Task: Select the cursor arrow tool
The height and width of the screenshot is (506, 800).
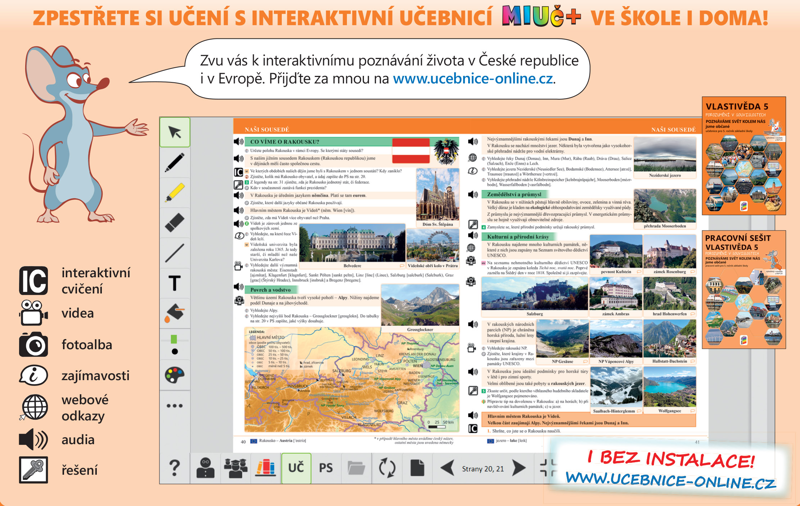Action: point(174,133)
